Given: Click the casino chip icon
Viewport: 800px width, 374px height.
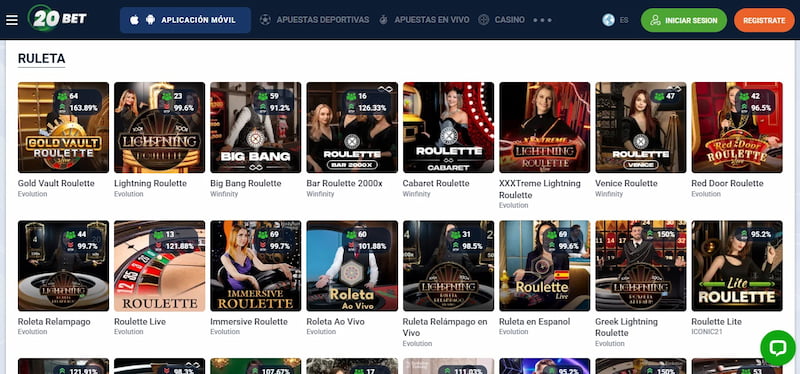Looking at the screenshot, I should [484, 20].
